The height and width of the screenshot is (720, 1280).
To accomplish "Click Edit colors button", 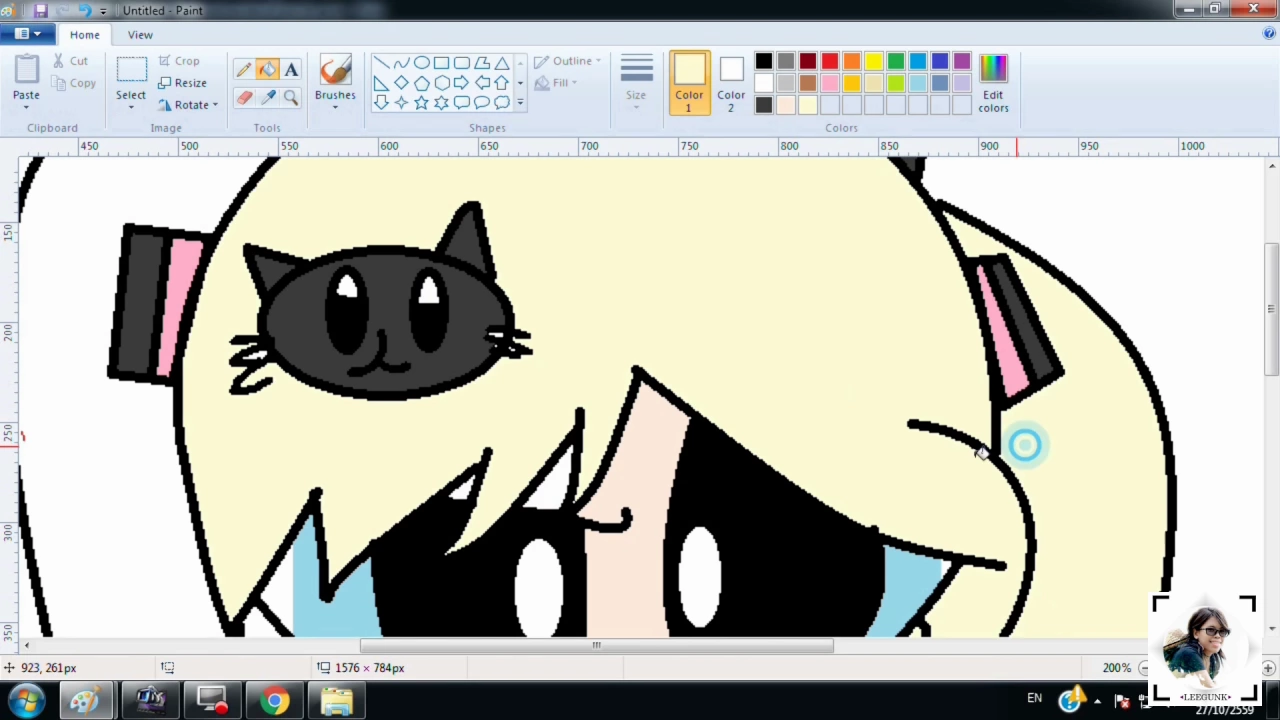I will [x=993, y=83].
